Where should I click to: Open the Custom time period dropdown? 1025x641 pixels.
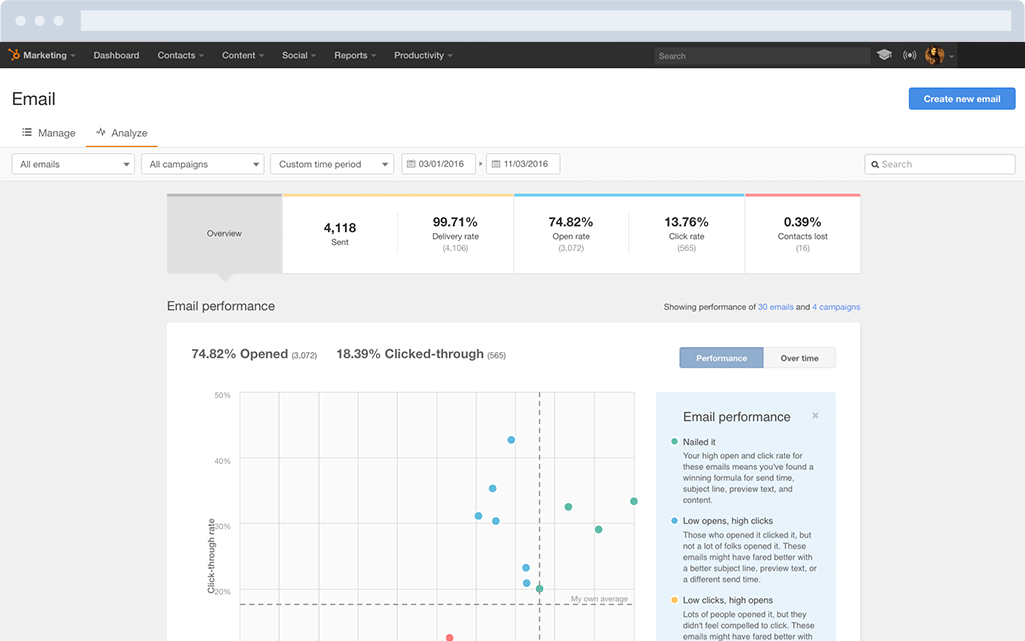tap(331, 163)
